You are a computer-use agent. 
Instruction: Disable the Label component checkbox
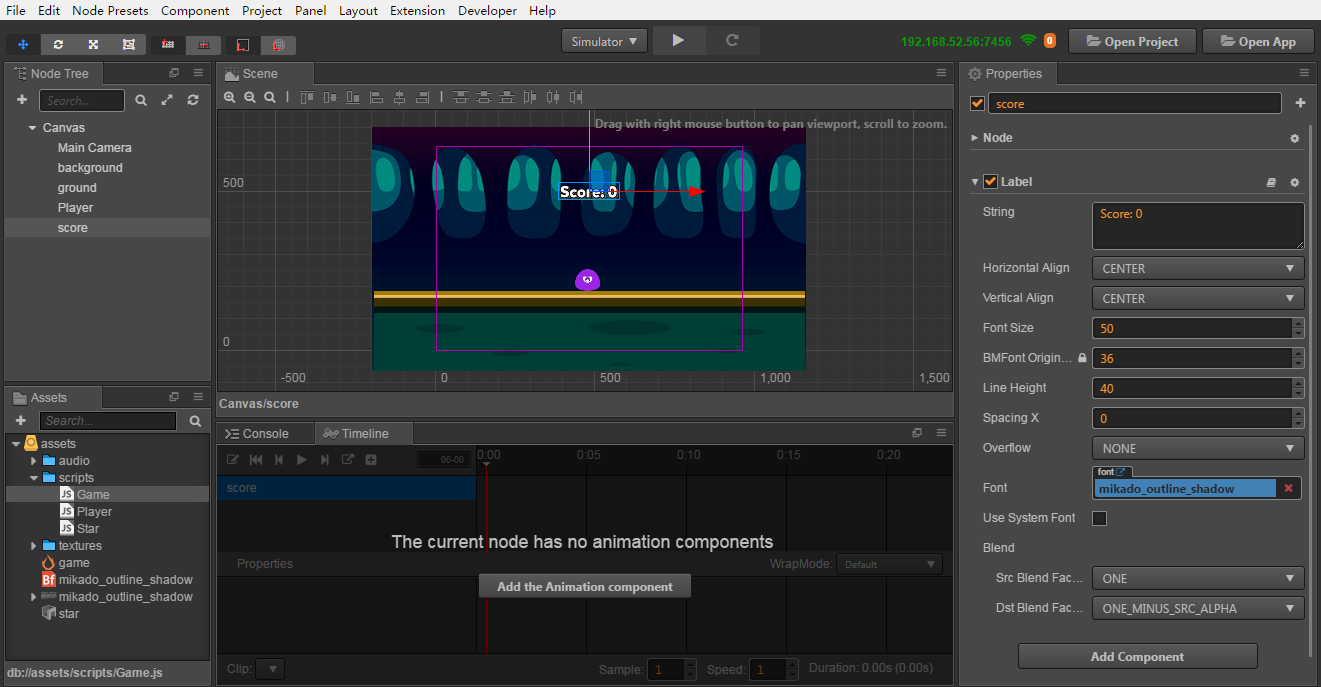pyautogui.click(x=990, y=182)
